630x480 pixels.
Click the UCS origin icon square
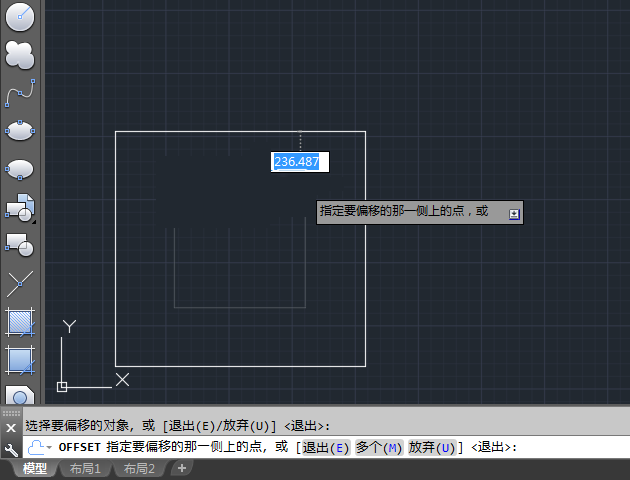pyautogui.click(x=62, y=387)
